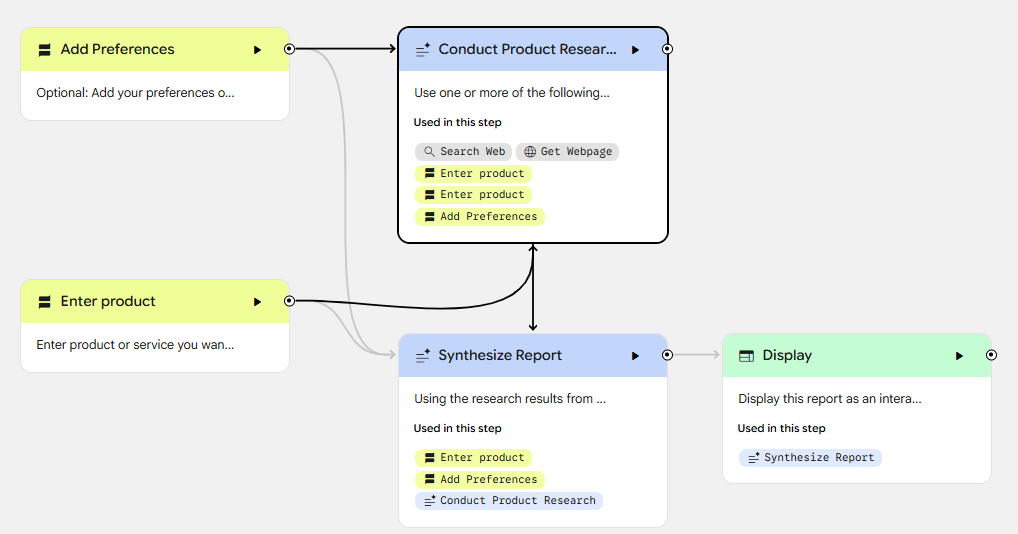
Task: Click output port of Add Preferences node
Action: point(289,48)
